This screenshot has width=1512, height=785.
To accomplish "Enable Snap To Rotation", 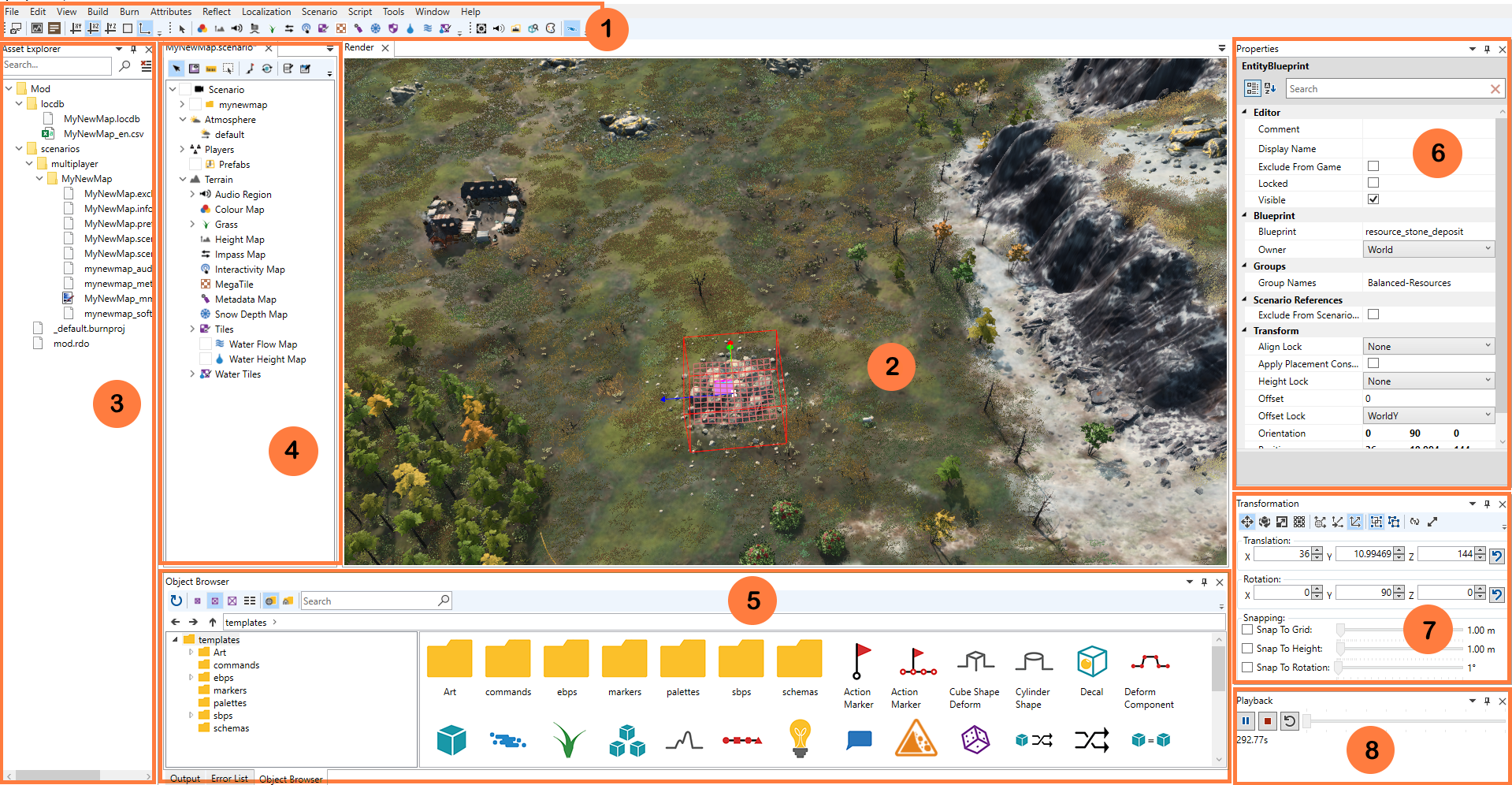I will coord(1247,668).
